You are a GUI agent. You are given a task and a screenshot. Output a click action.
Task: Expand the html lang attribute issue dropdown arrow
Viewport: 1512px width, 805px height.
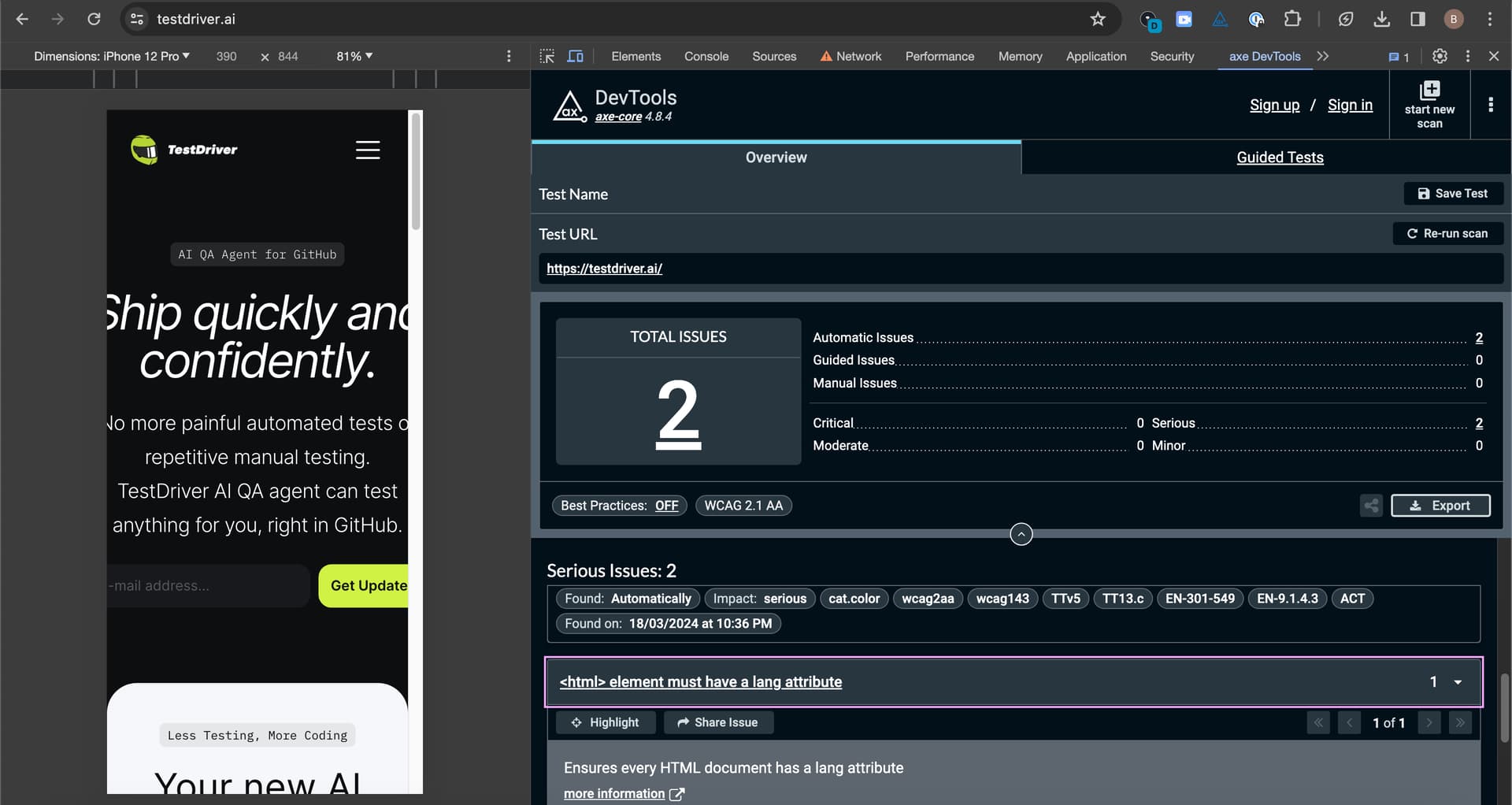tap(1458, 682)
